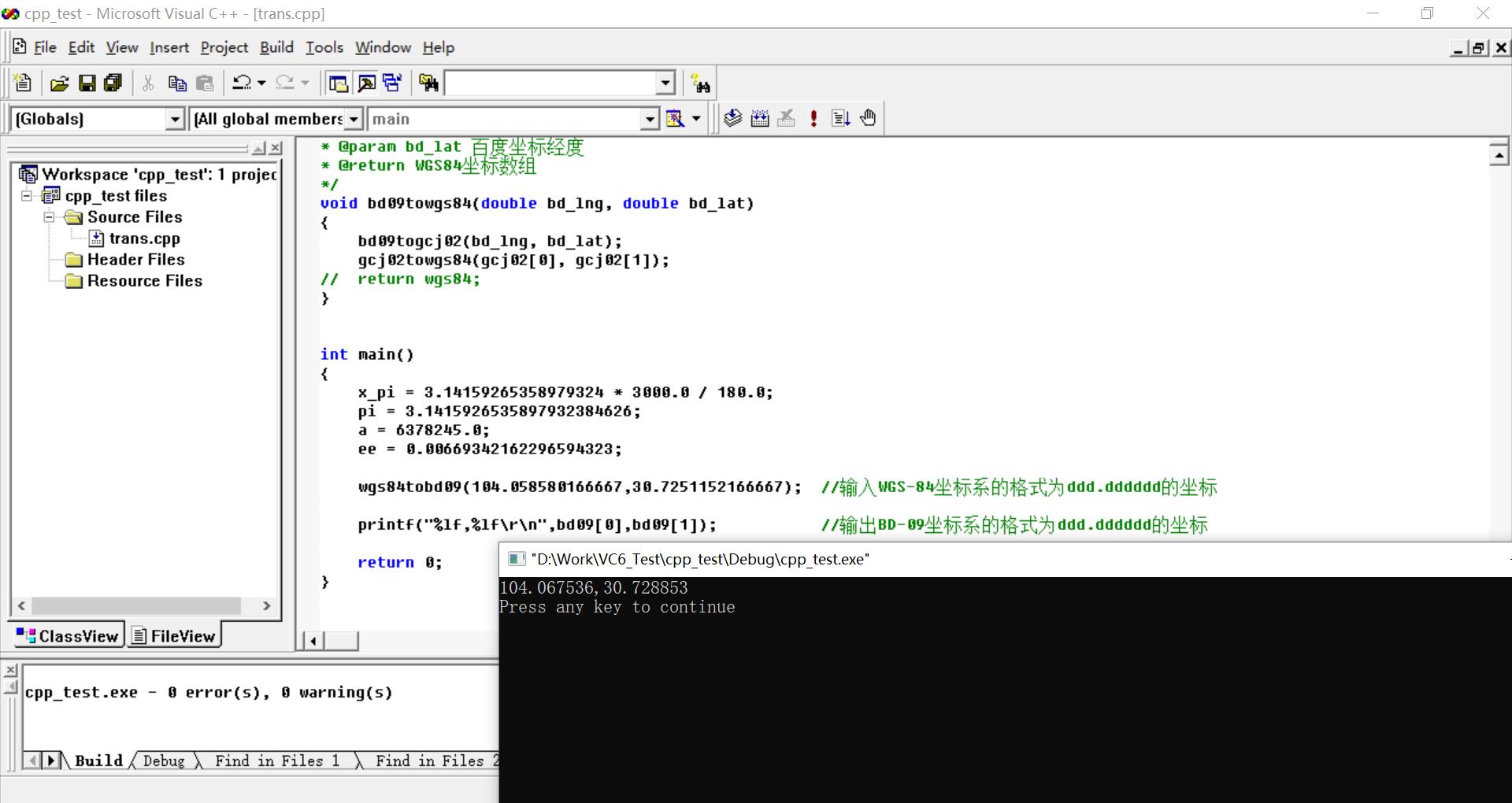
Task: Switch to the FileView tab
Action: tap(174, 635)
